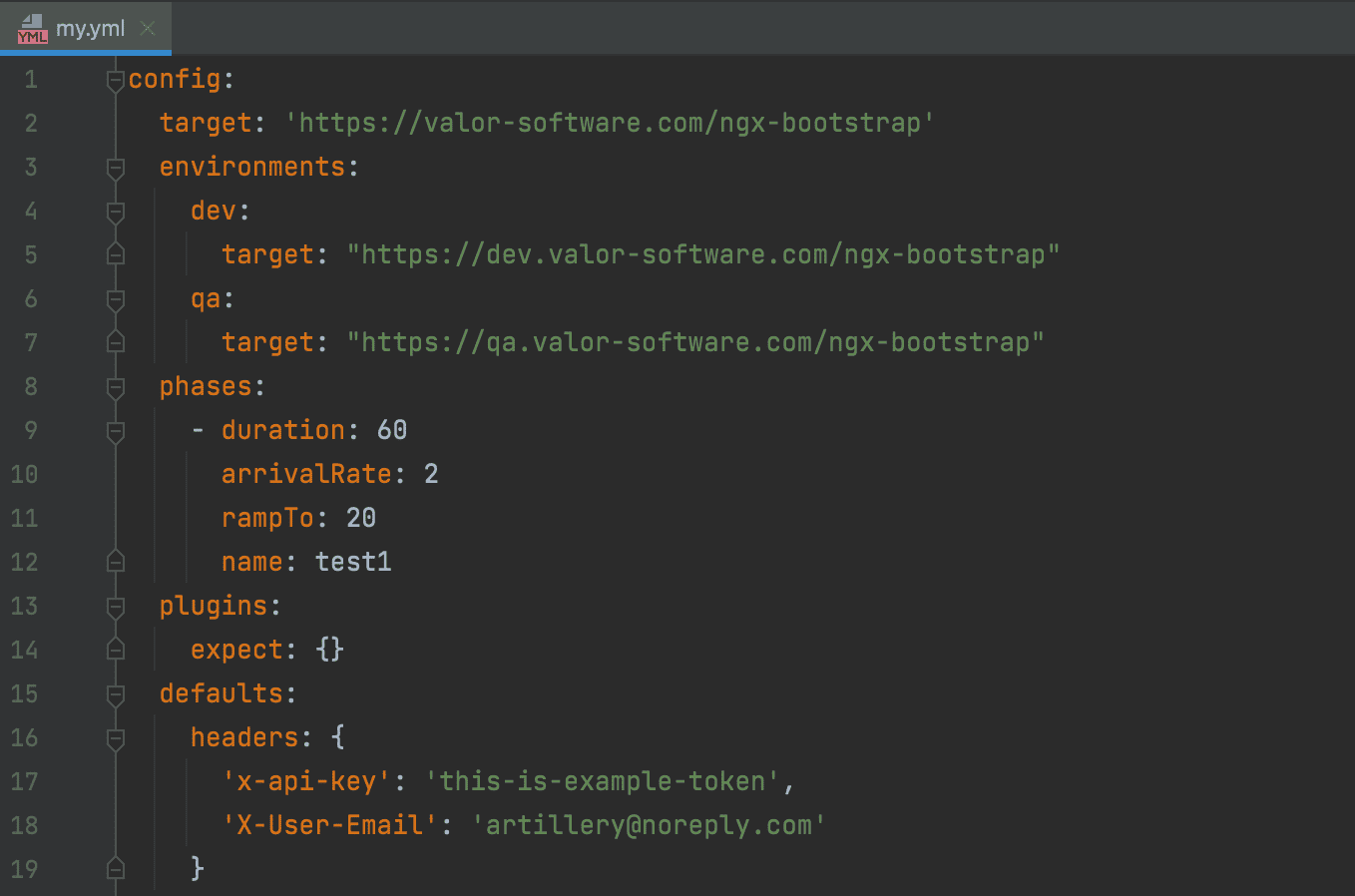The image size is (1355, 896).
Task: Fold the qa block in gutter
Action: tap(116, 299)
